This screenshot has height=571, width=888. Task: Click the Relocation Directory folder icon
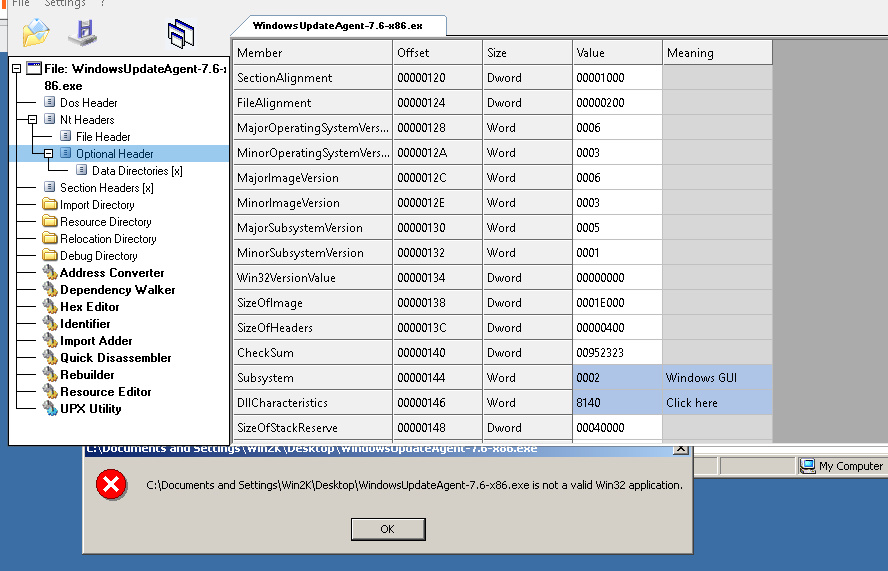tap(50, 238)
